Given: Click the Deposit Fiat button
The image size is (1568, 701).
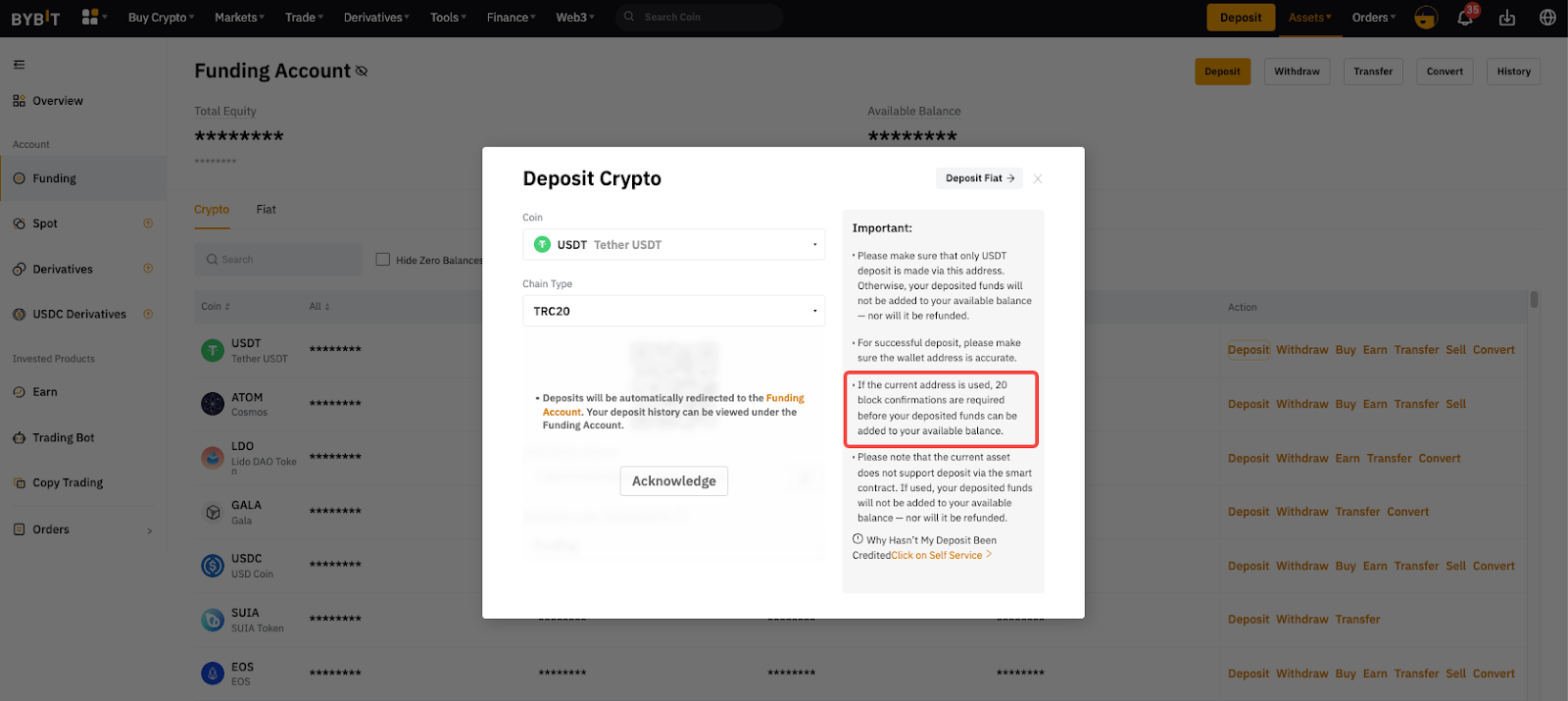Looking at the screenshot, I should pyautogui.click(x=979, y=178).
